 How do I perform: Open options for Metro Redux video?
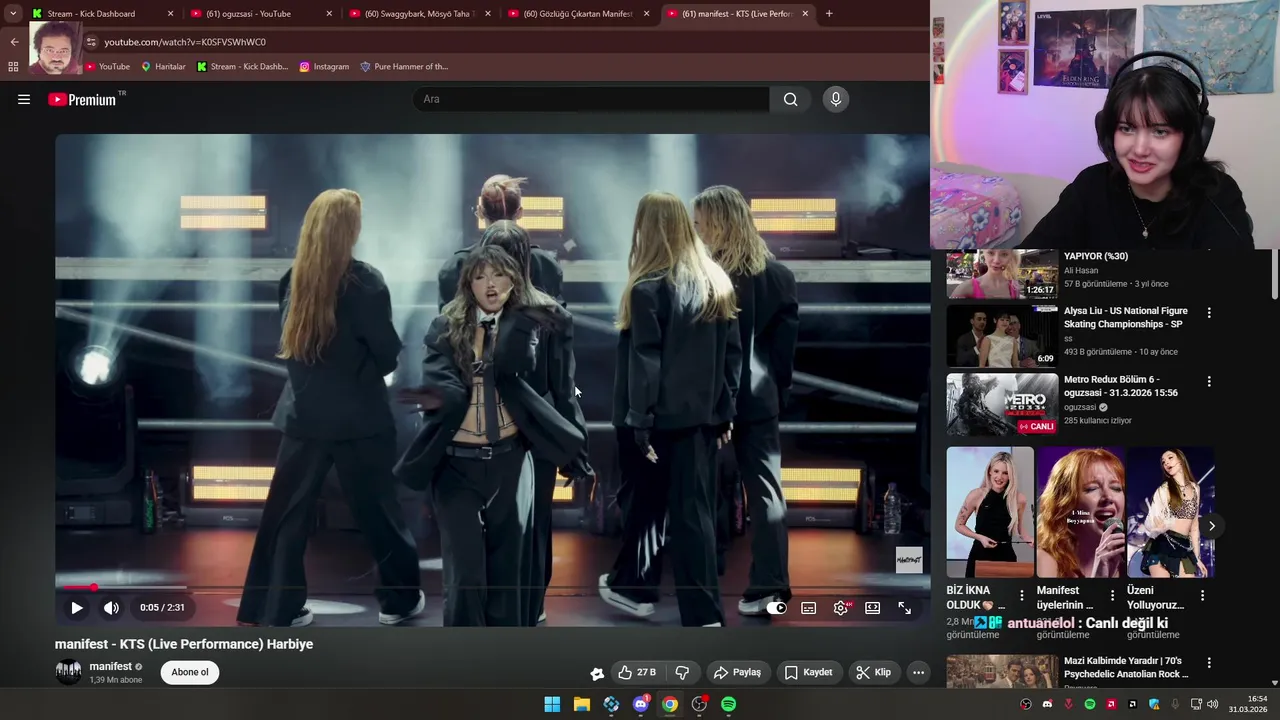[1209, 382]
